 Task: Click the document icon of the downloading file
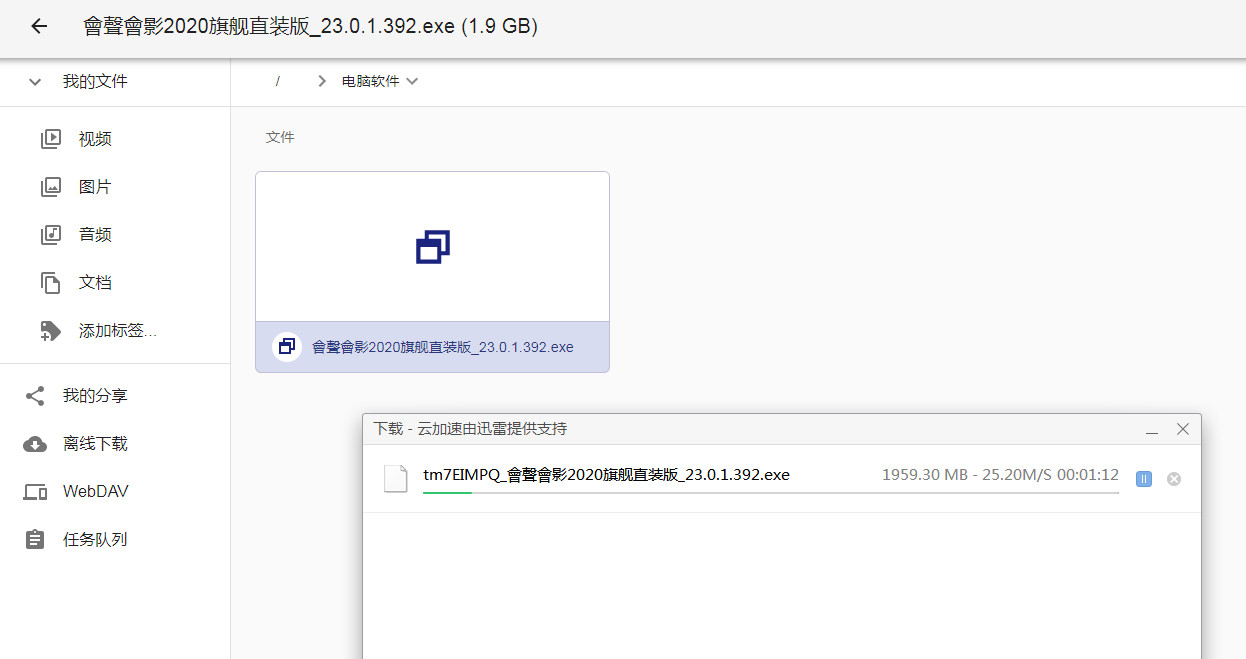click(x=396, y=479)
